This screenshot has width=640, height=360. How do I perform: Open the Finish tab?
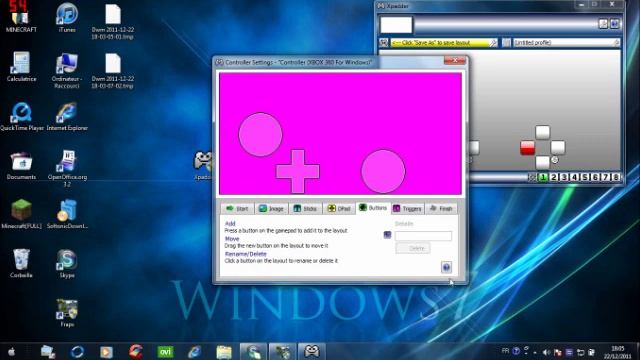(x=441, y=209)
